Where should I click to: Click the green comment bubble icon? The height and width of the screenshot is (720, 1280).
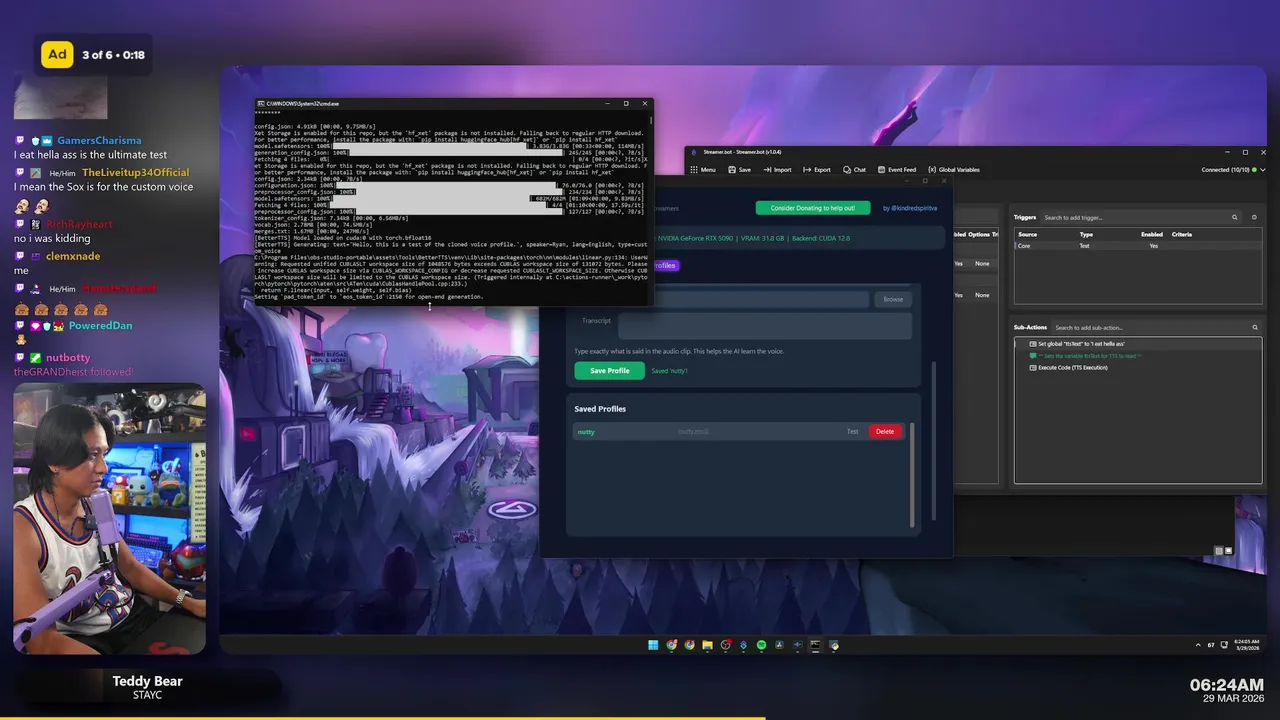pos(1033,355)
